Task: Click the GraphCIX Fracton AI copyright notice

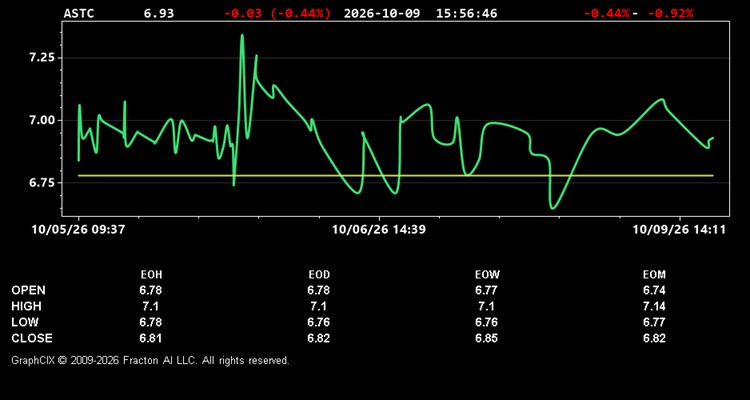Action: pyautogui.click(x=150, y=361)
